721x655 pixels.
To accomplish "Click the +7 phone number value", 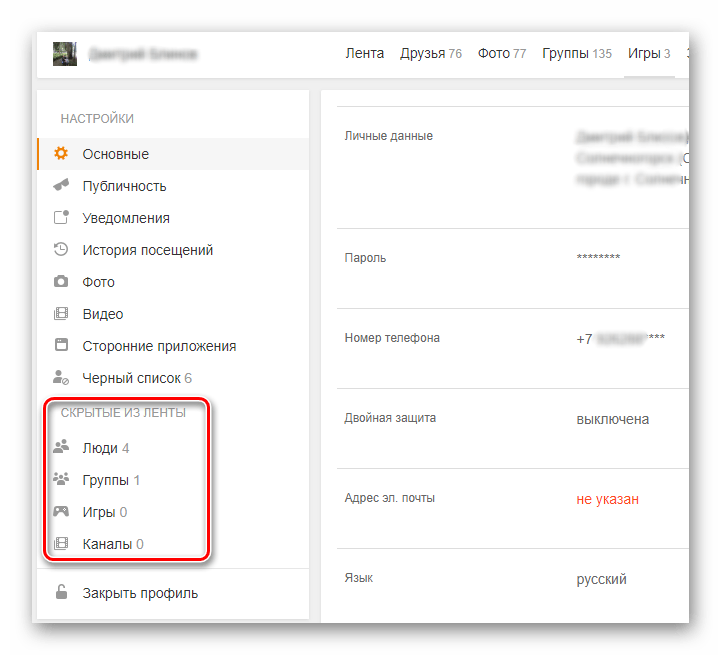I will (x=621, y=339).
